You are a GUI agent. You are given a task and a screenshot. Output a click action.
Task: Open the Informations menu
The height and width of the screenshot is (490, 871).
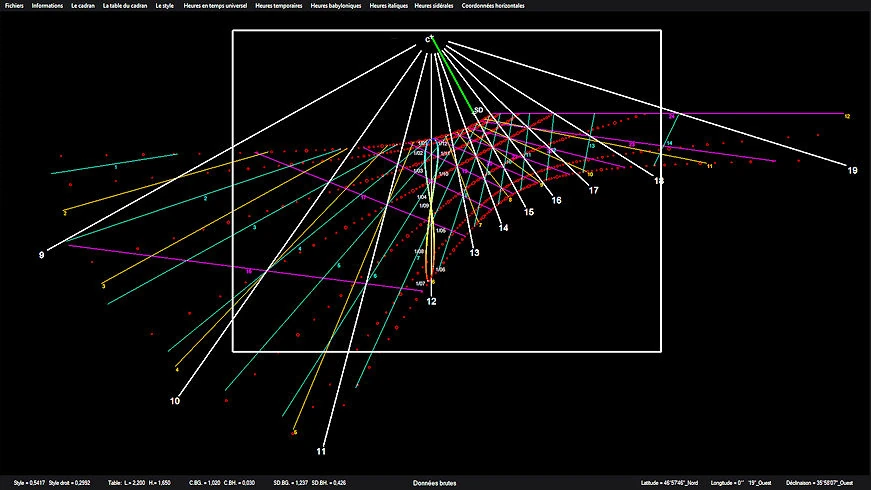tap(47, 6)
